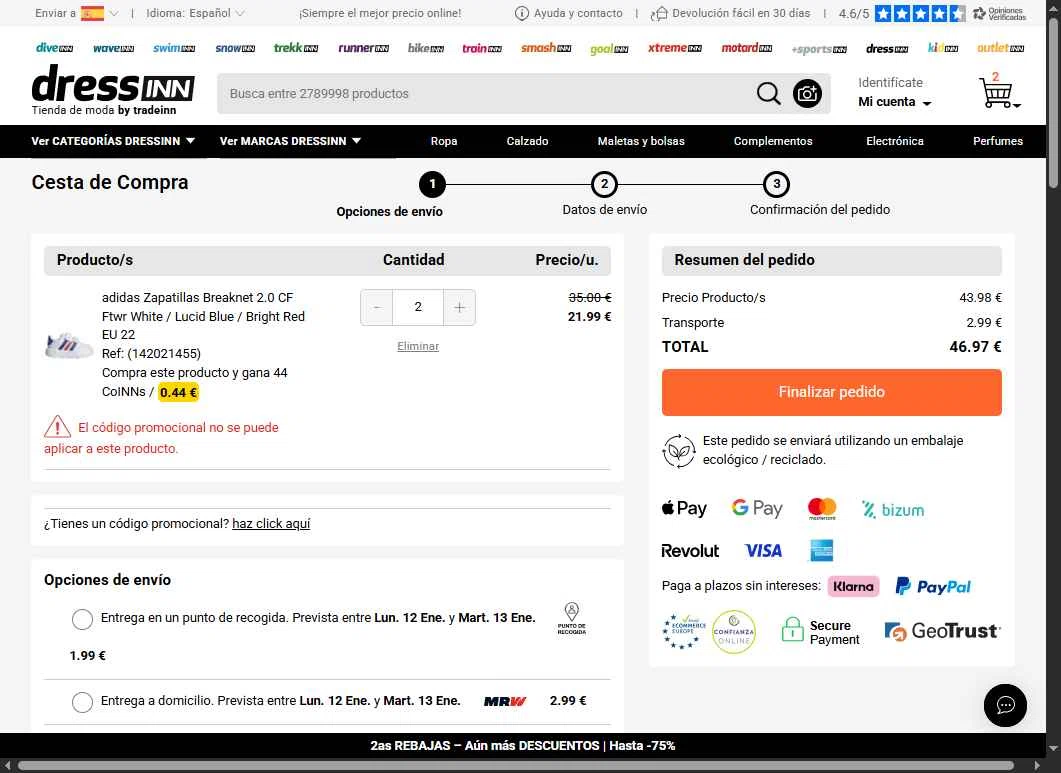This screenshot has width=1061, height=773.
Task: Click the Confianza Online seal
Action: 733,632
